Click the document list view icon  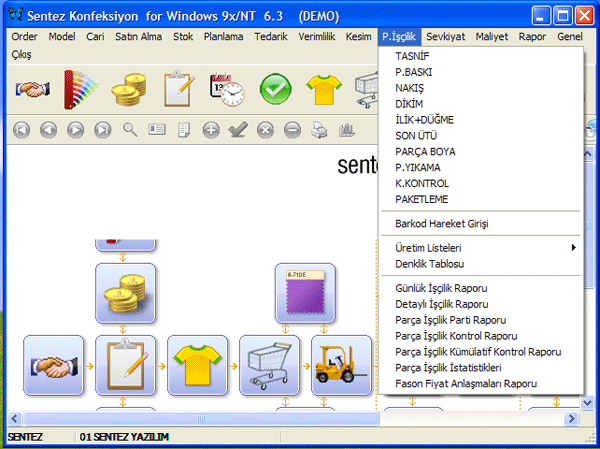tap(184, 130)
